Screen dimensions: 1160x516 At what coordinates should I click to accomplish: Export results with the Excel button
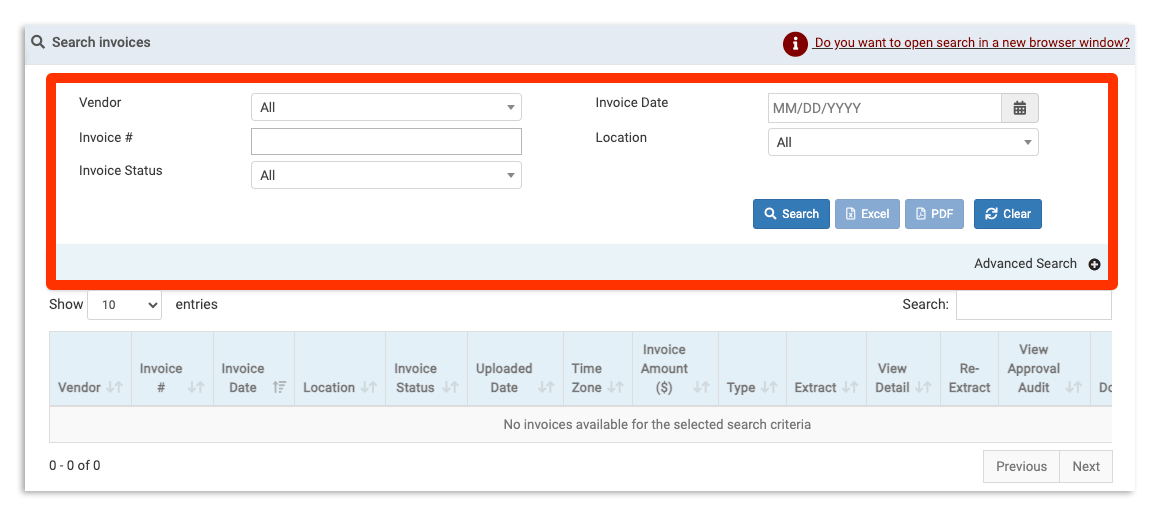[x=867, y=214]
